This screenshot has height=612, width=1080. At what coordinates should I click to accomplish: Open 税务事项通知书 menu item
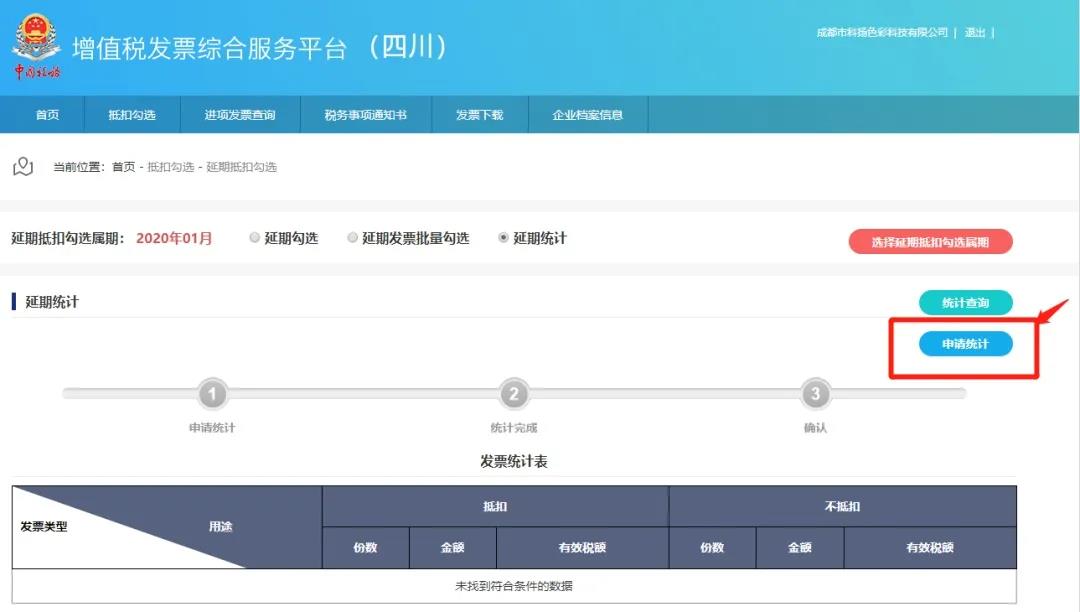tap(365, 115)
